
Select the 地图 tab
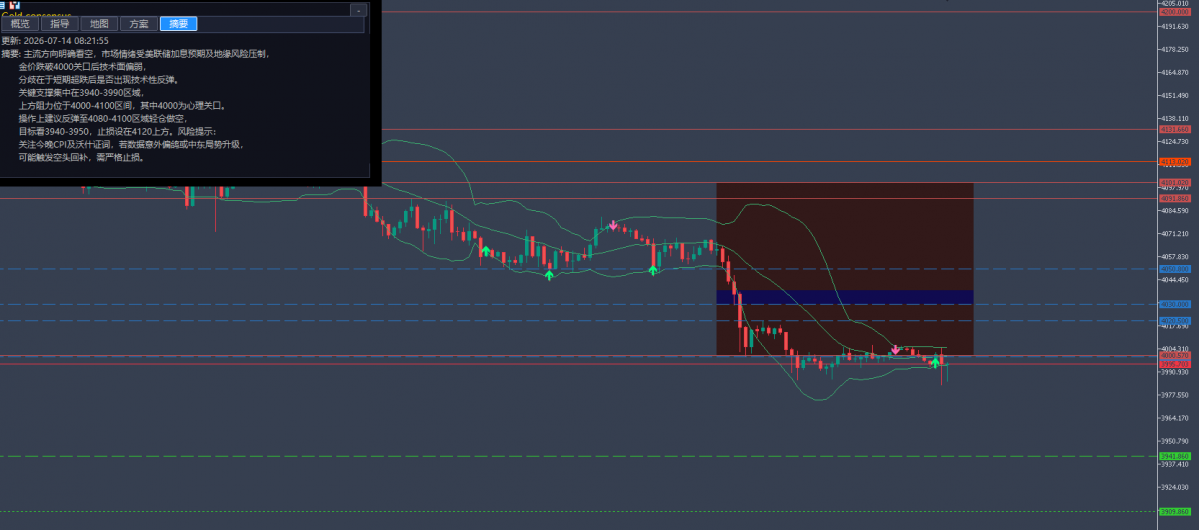(x=99, y=24)
